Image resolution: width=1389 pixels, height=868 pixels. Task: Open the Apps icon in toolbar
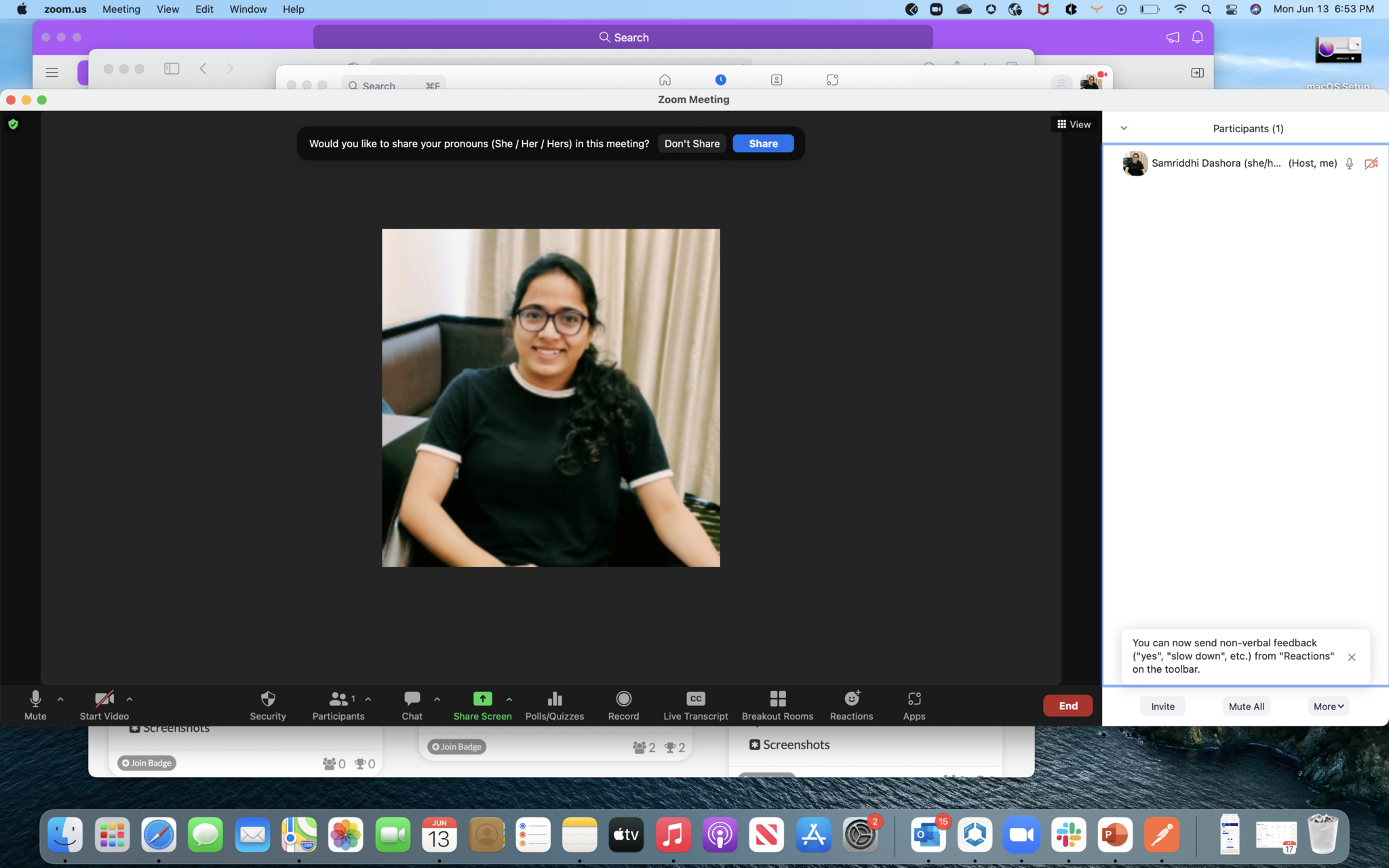pos(914,698)
